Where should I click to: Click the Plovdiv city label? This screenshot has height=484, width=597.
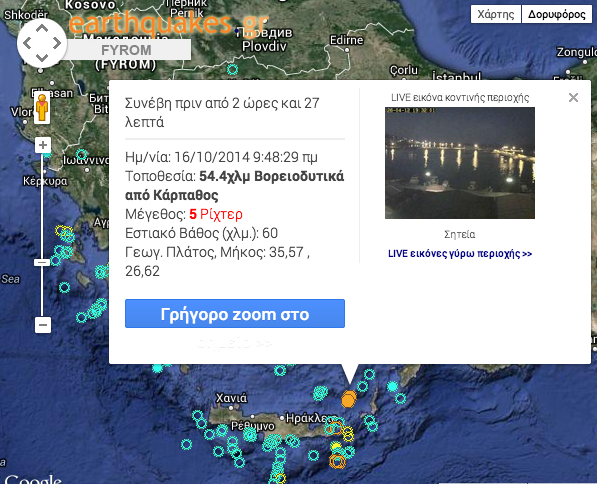point(264,46)
